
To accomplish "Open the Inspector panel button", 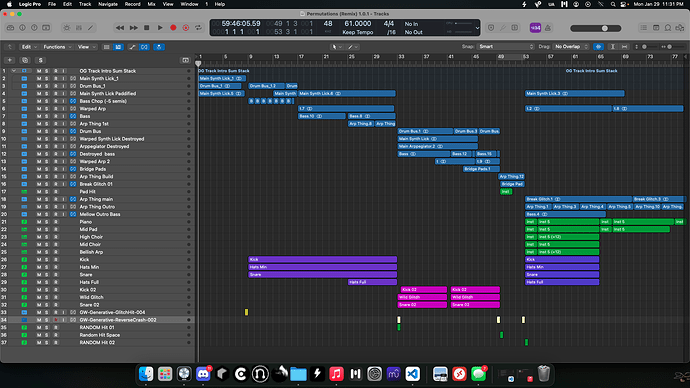I will [22, 28].
